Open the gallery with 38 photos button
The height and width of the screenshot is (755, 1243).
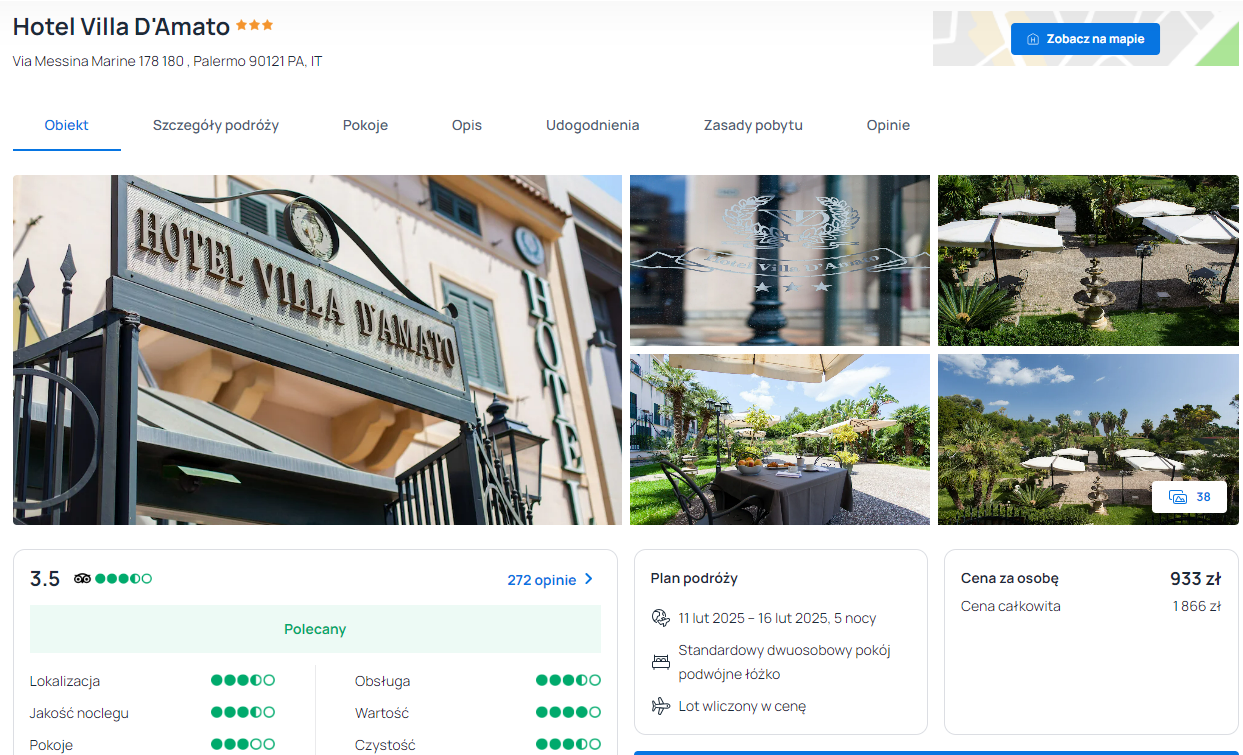pos(1189,497)
